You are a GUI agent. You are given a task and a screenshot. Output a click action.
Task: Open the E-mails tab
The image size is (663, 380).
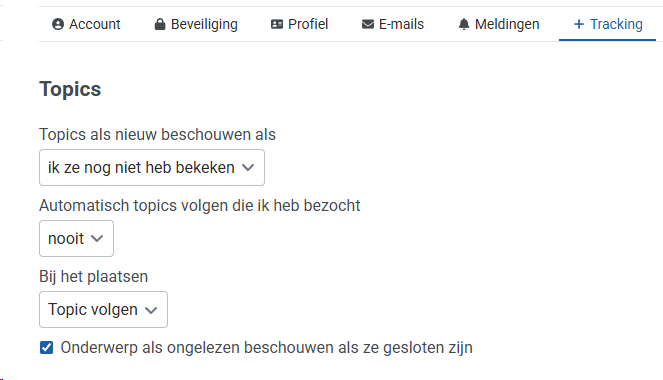click(x=393, y=25)
